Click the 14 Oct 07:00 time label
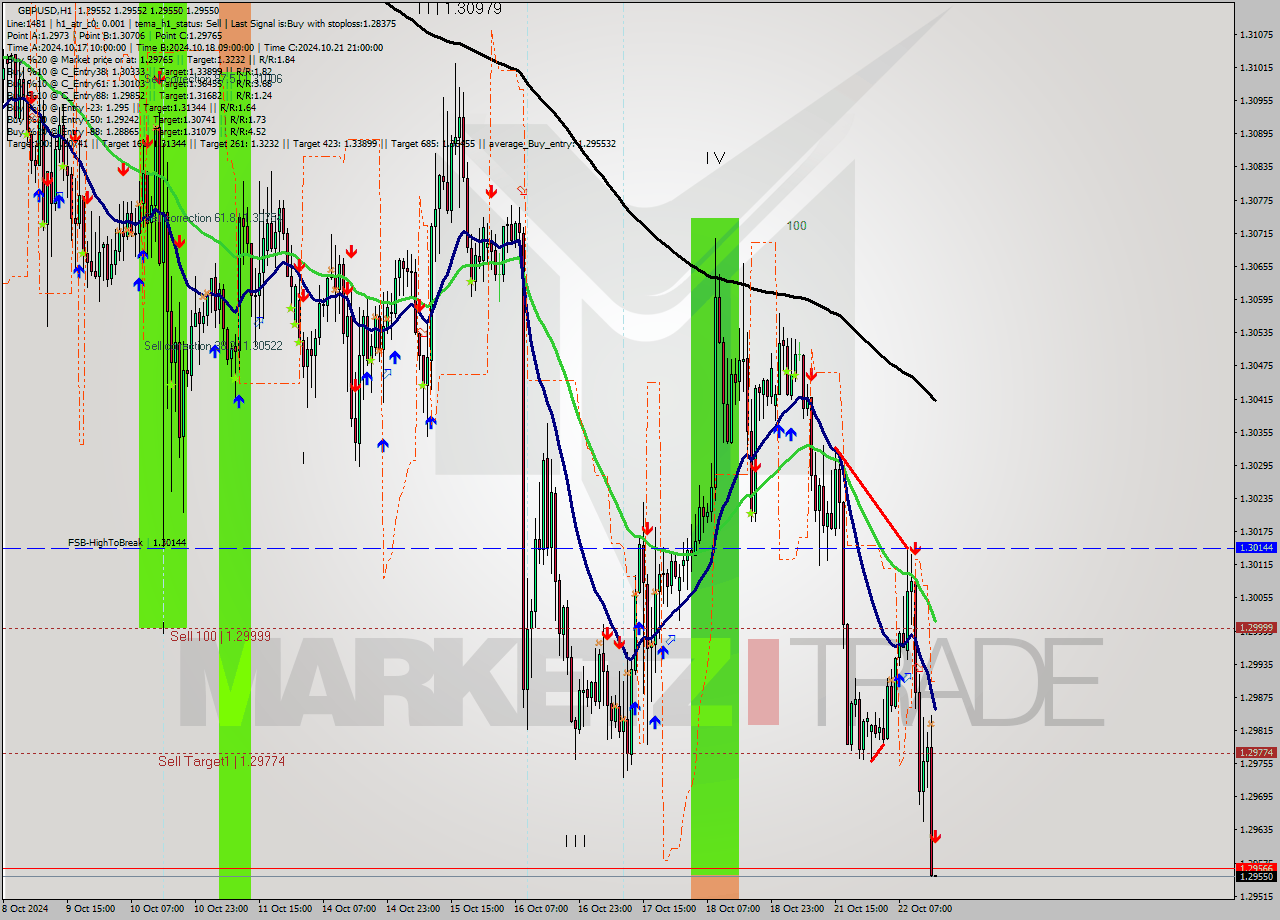The image size is (1280, 920). pos(349,909)
